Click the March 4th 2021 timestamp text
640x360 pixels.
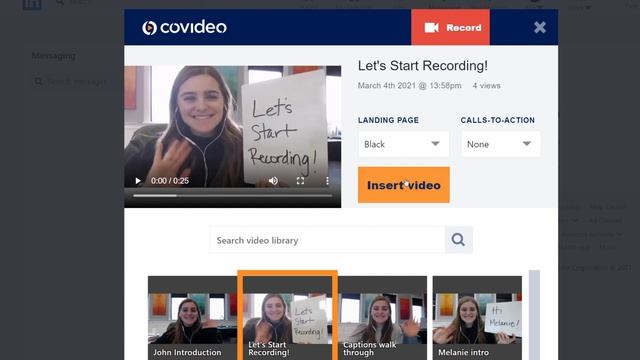409,86
